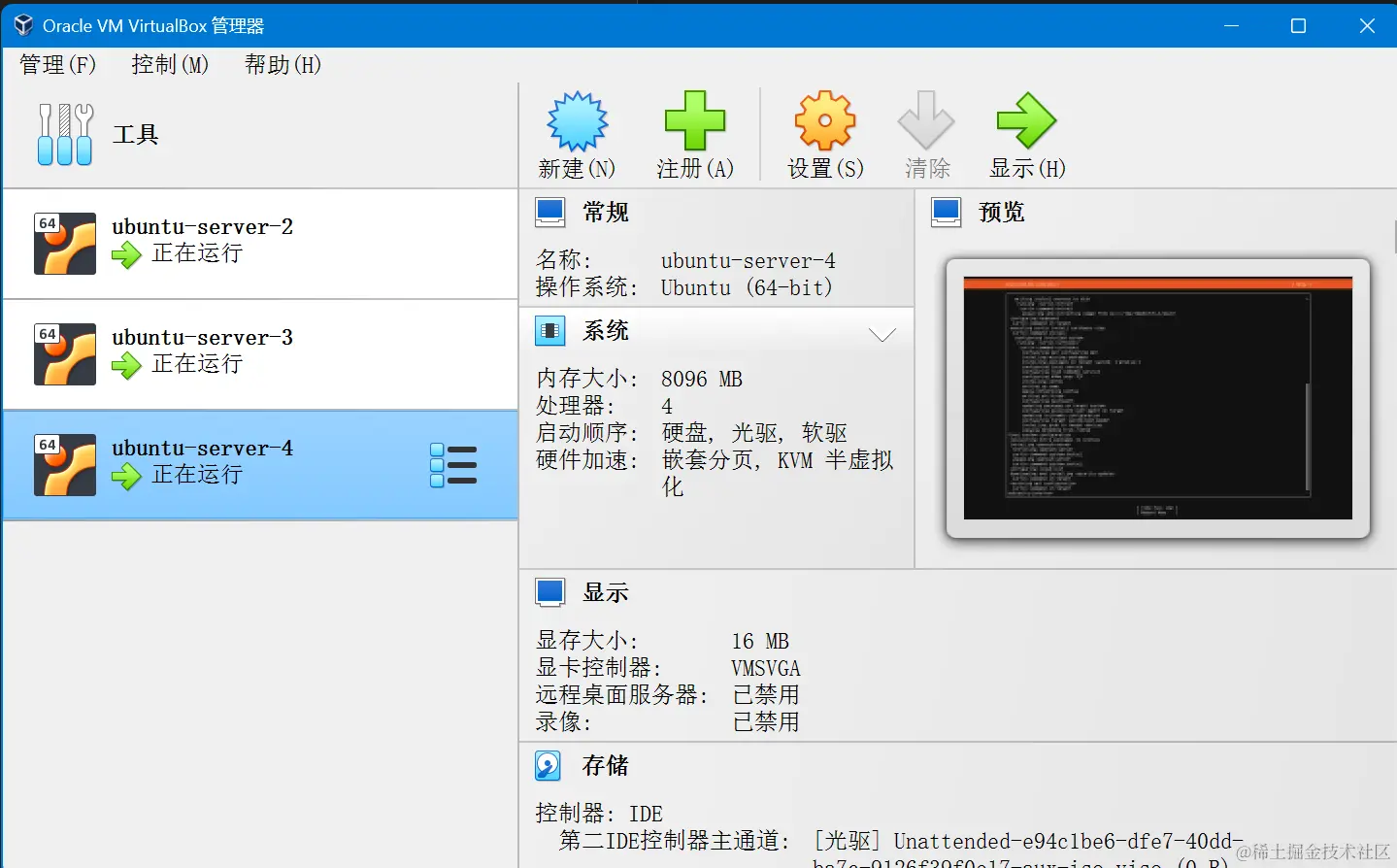This screenshot has width=1397, height=868.
Task: Click the processor count value 4
Action: [667, 406]
